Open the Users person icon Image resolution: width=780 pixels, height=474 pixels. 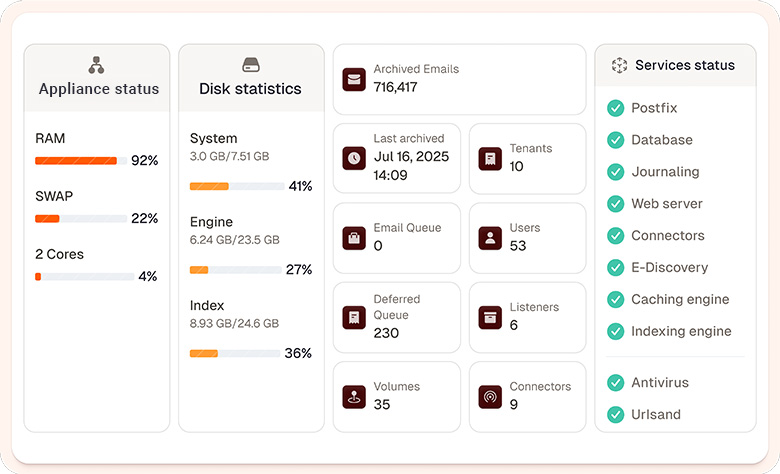(x=490, y=238)
